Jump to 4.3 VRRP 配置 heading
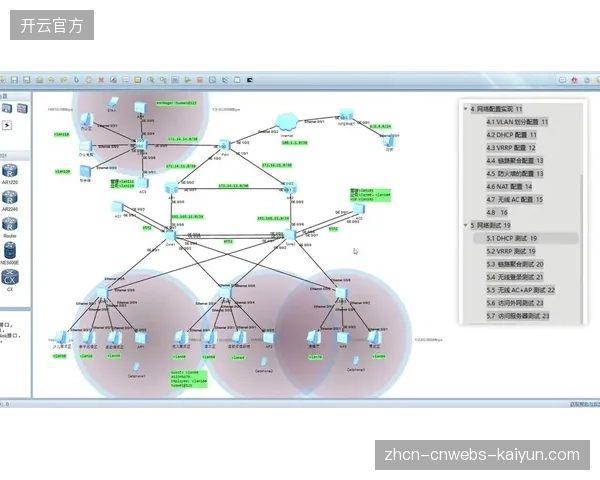The width and height of the screenshot is (600, 480). pos(511,148)
